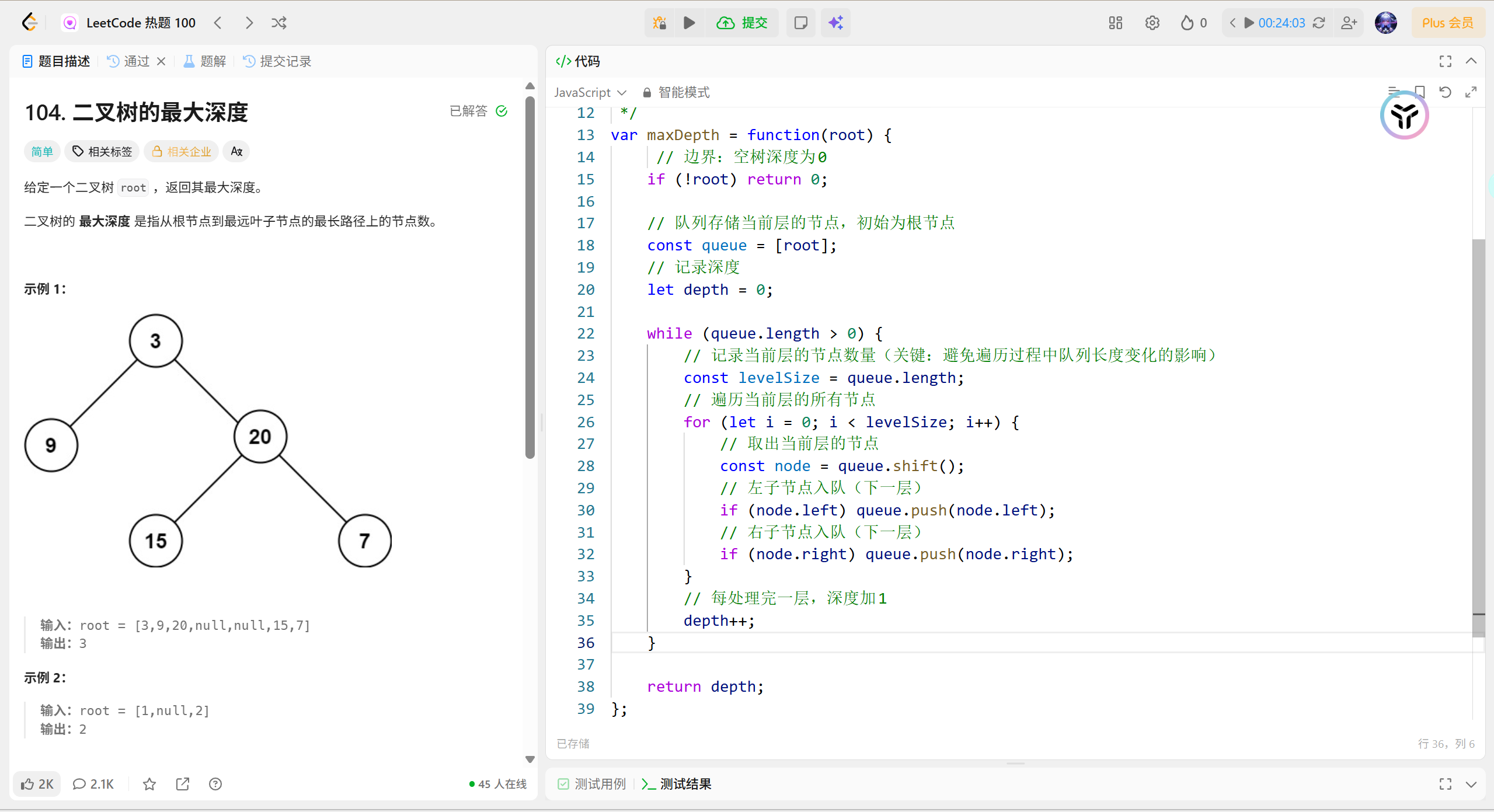Screen dimensions: 1494x812
Task: Reset the timer refresh icon
Action: pos(1319,23)
